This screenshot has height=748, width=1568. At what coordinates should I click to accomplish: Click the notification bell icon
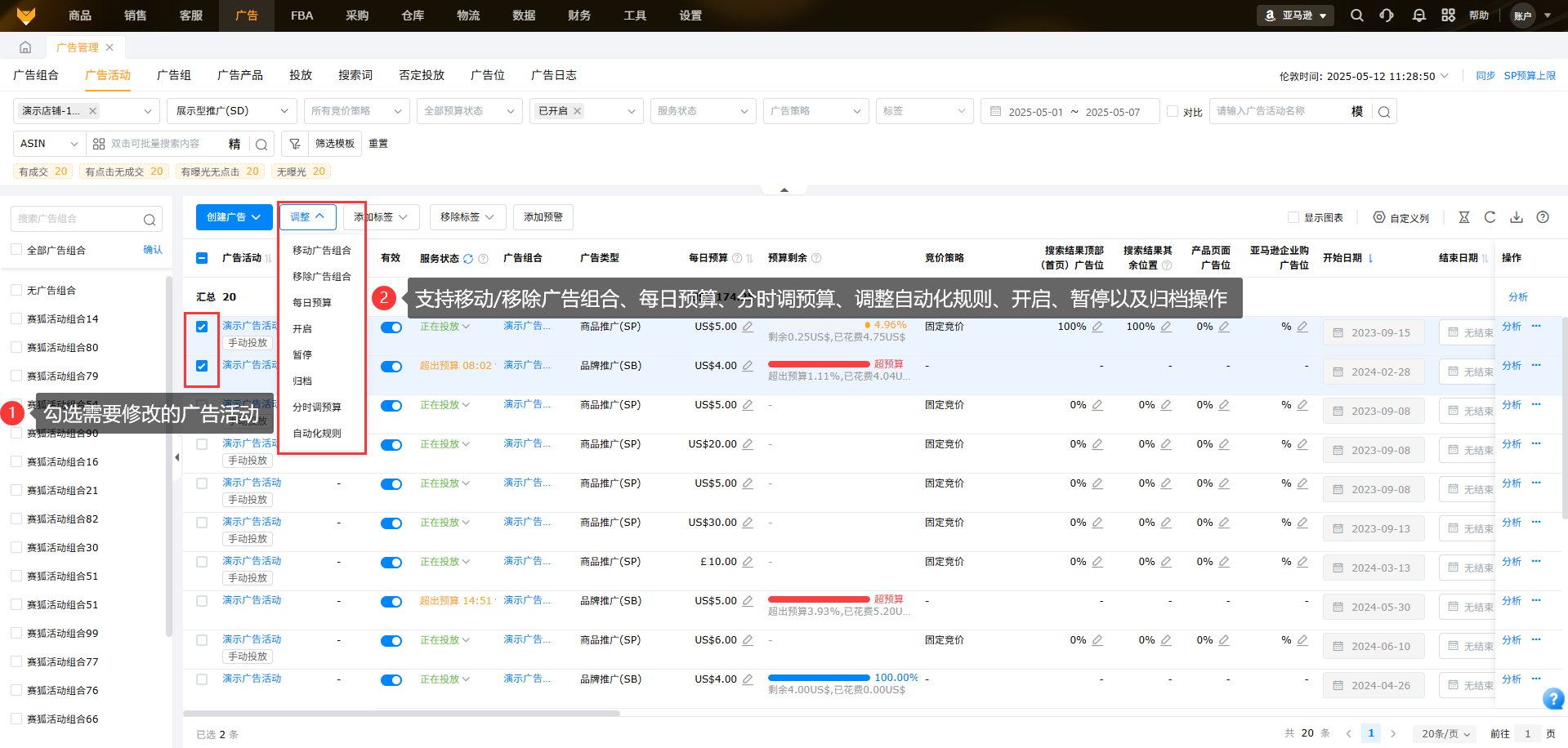[1418, 16]
